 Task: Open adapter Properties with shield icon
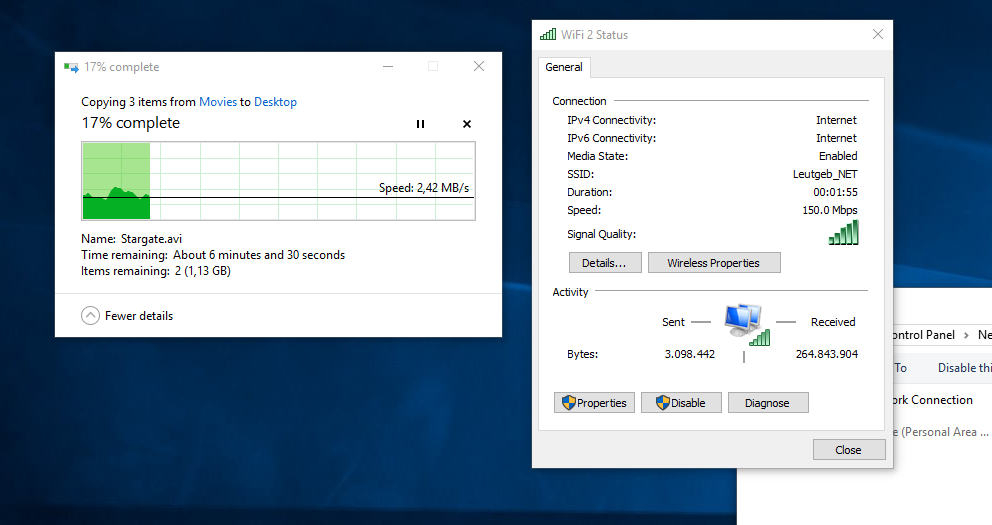click(x=594, y=403)
